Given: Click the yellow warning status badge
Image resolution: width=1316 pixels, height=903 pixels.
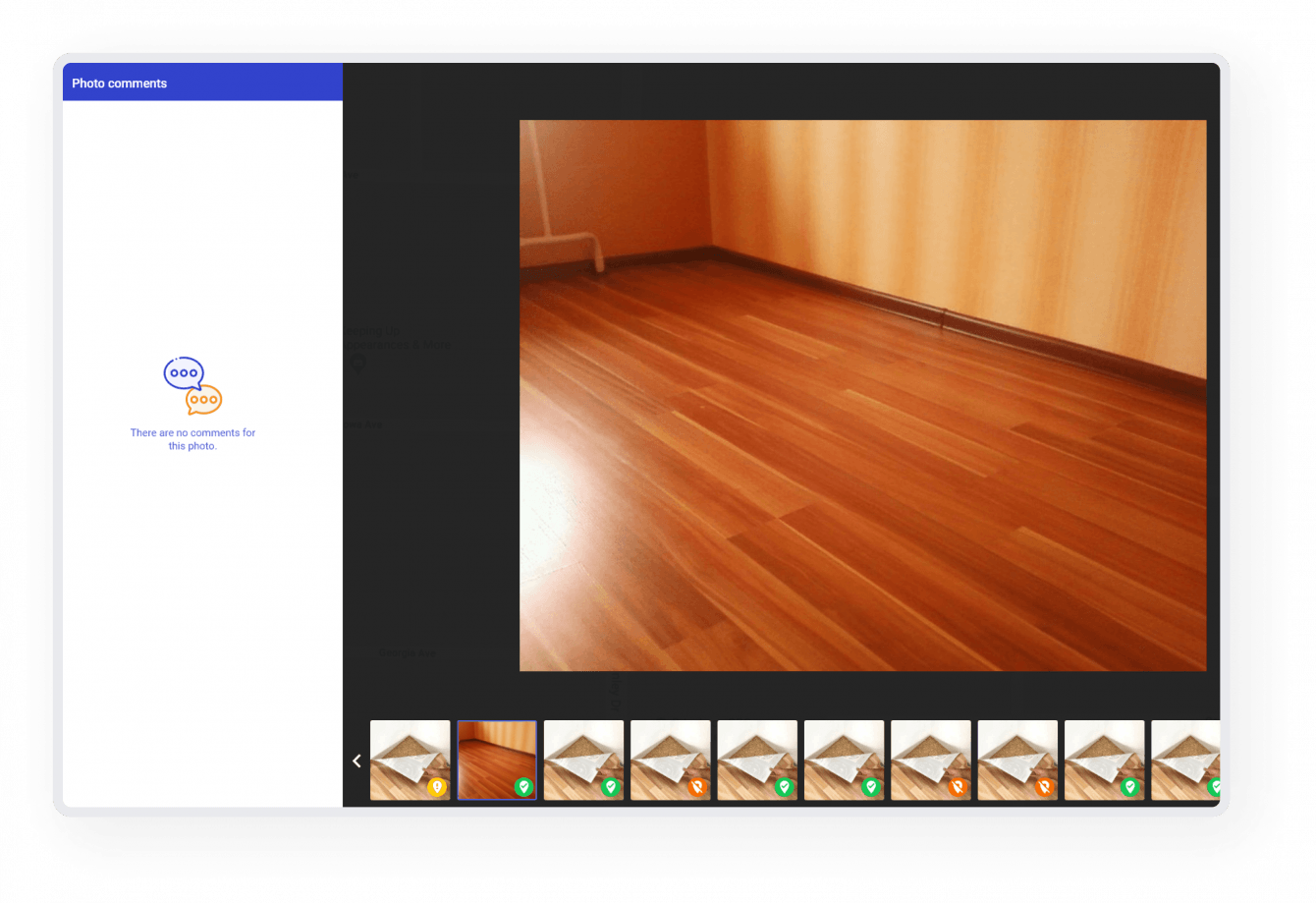Looking at the screenshot, I should click(x=437, y=787).
